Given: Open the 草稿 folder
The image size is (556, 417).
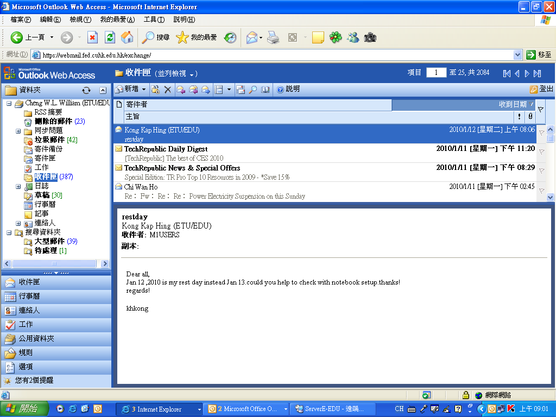Looking at the screenshot, I should (x=43, y=195).
